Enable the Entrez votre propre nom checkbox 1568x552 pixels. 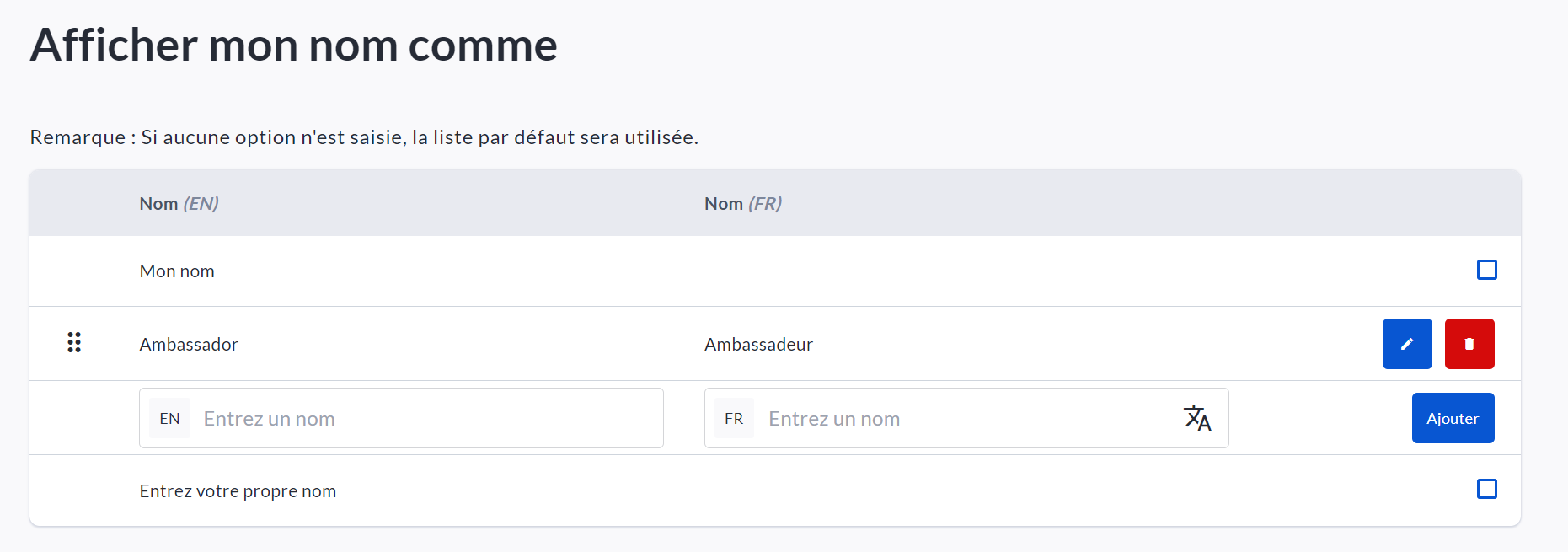(x=1486, y=489)
